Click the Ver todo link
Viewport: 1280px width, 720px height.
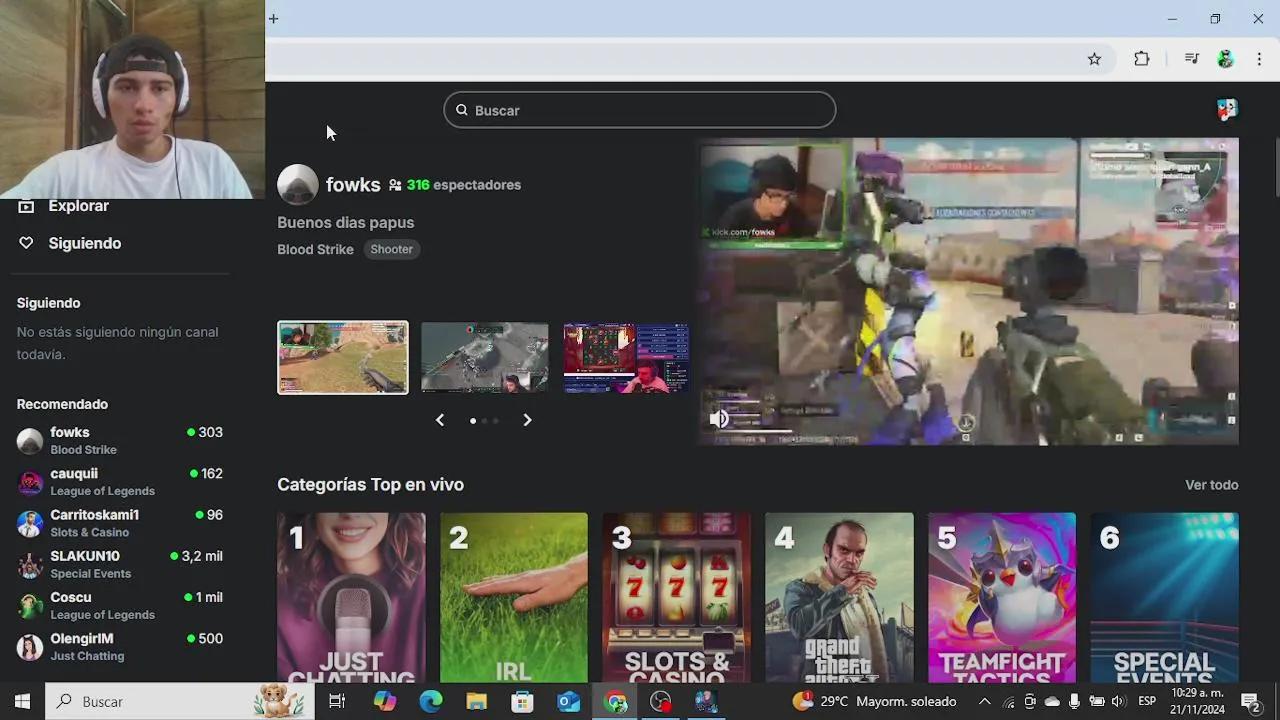pos(1211,485)
